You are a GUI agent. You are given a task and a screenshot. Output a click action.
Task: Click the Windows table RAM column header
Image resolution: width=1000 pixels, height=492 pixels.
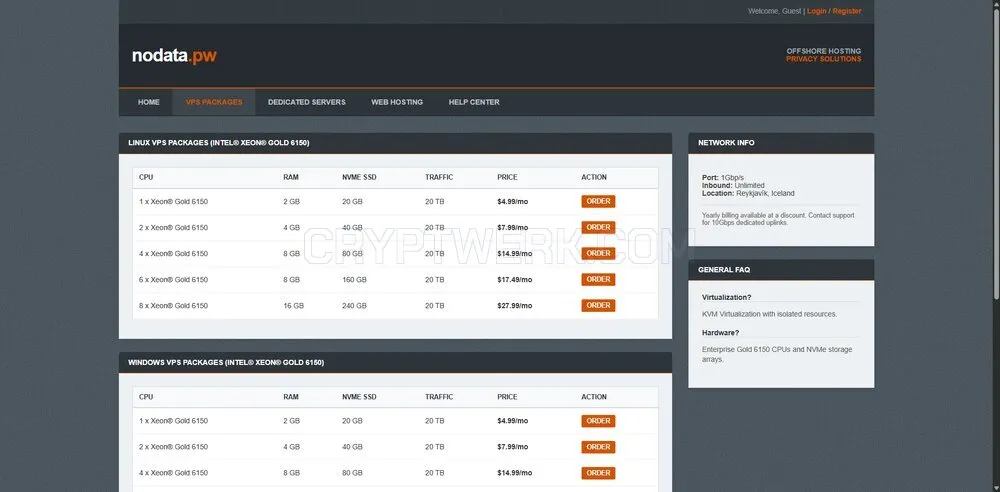[291, 397]
